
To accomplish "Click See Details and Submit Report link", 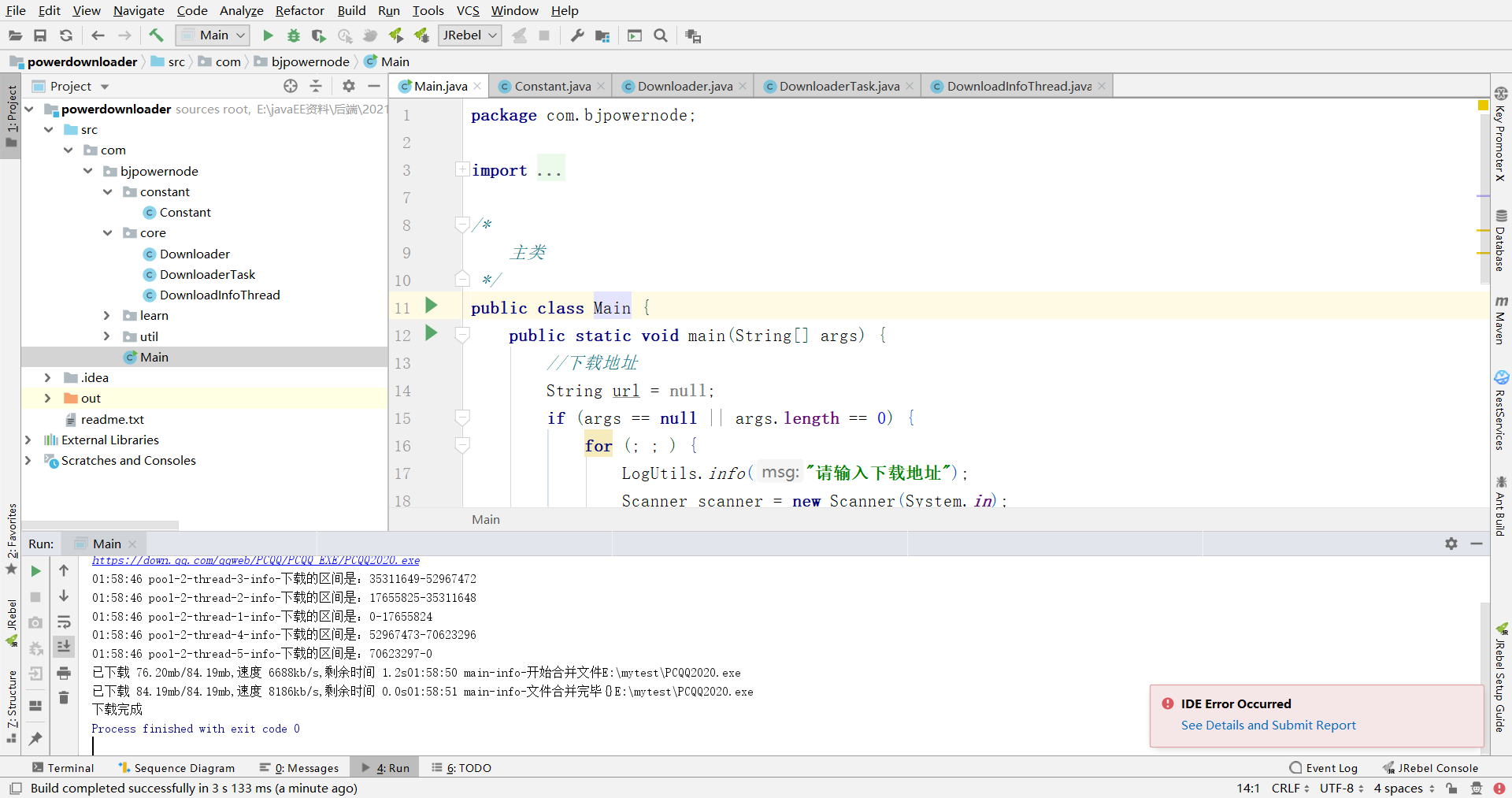I will pos(1268,725).
